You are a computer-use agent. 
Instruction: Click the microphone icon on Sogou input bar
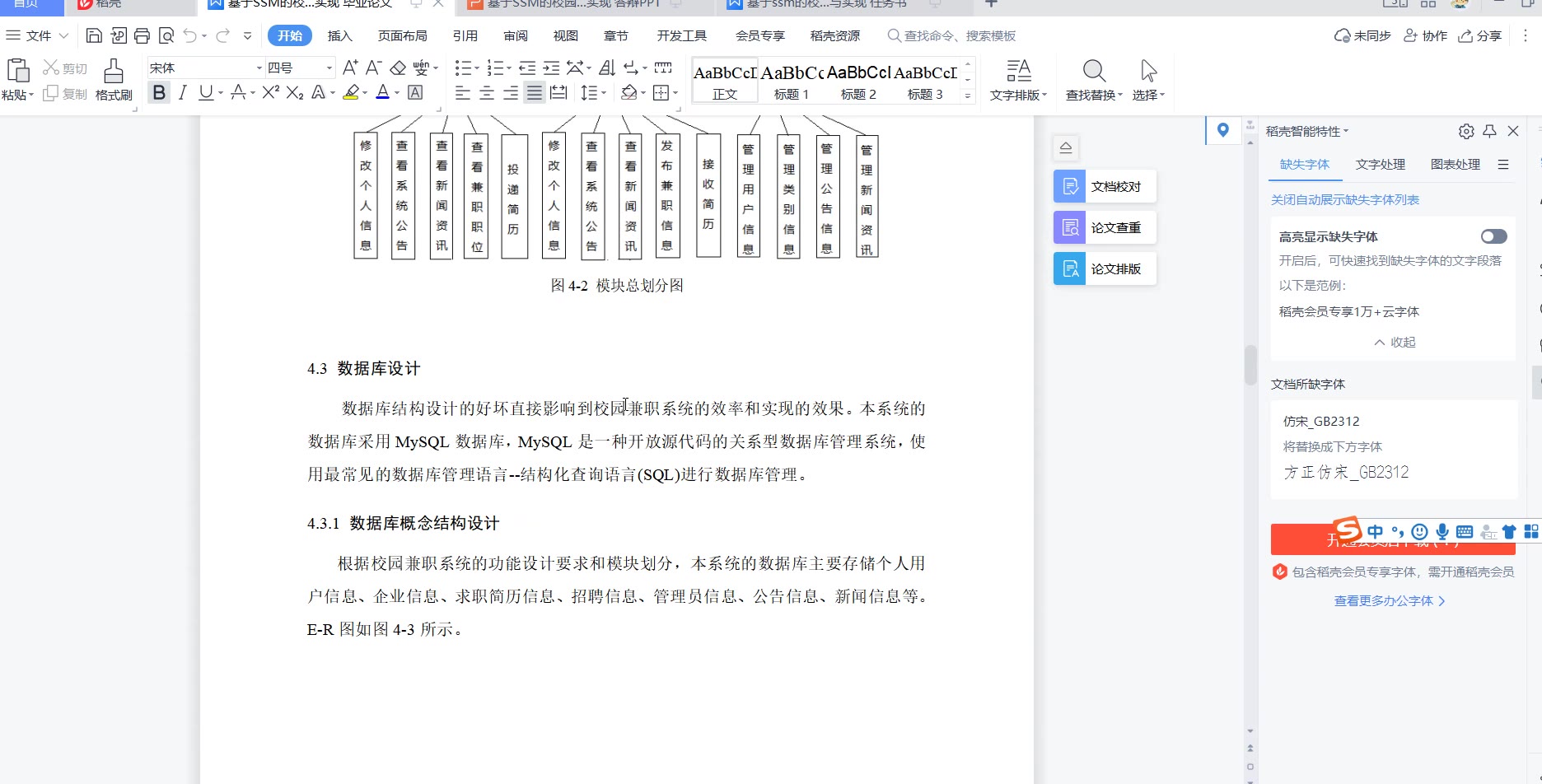coord(1442,532)
